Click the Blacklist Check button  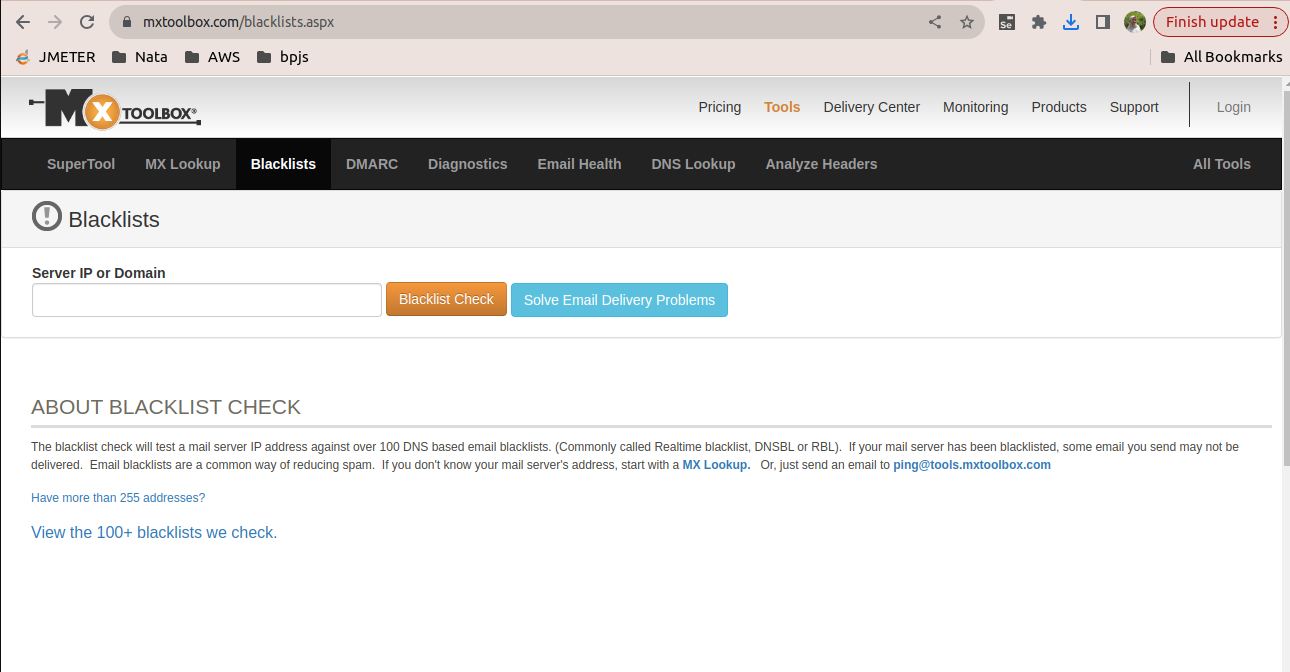point(446,299)
